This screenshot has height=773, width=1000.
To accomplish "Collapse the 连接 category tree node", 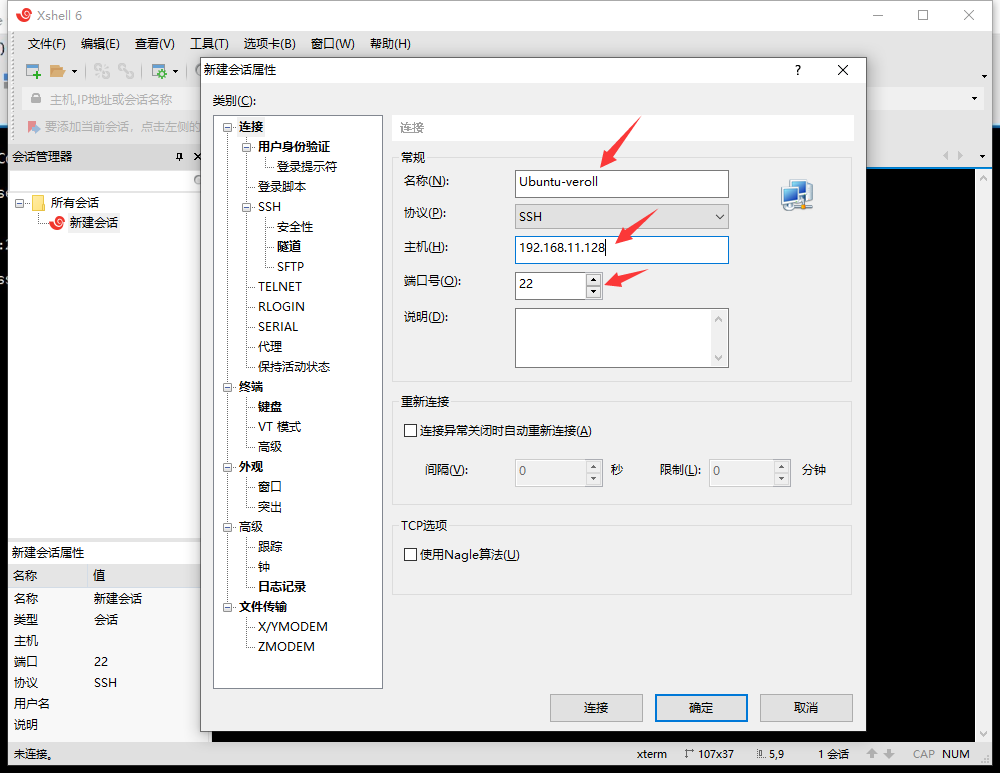I will pos(227,127).
